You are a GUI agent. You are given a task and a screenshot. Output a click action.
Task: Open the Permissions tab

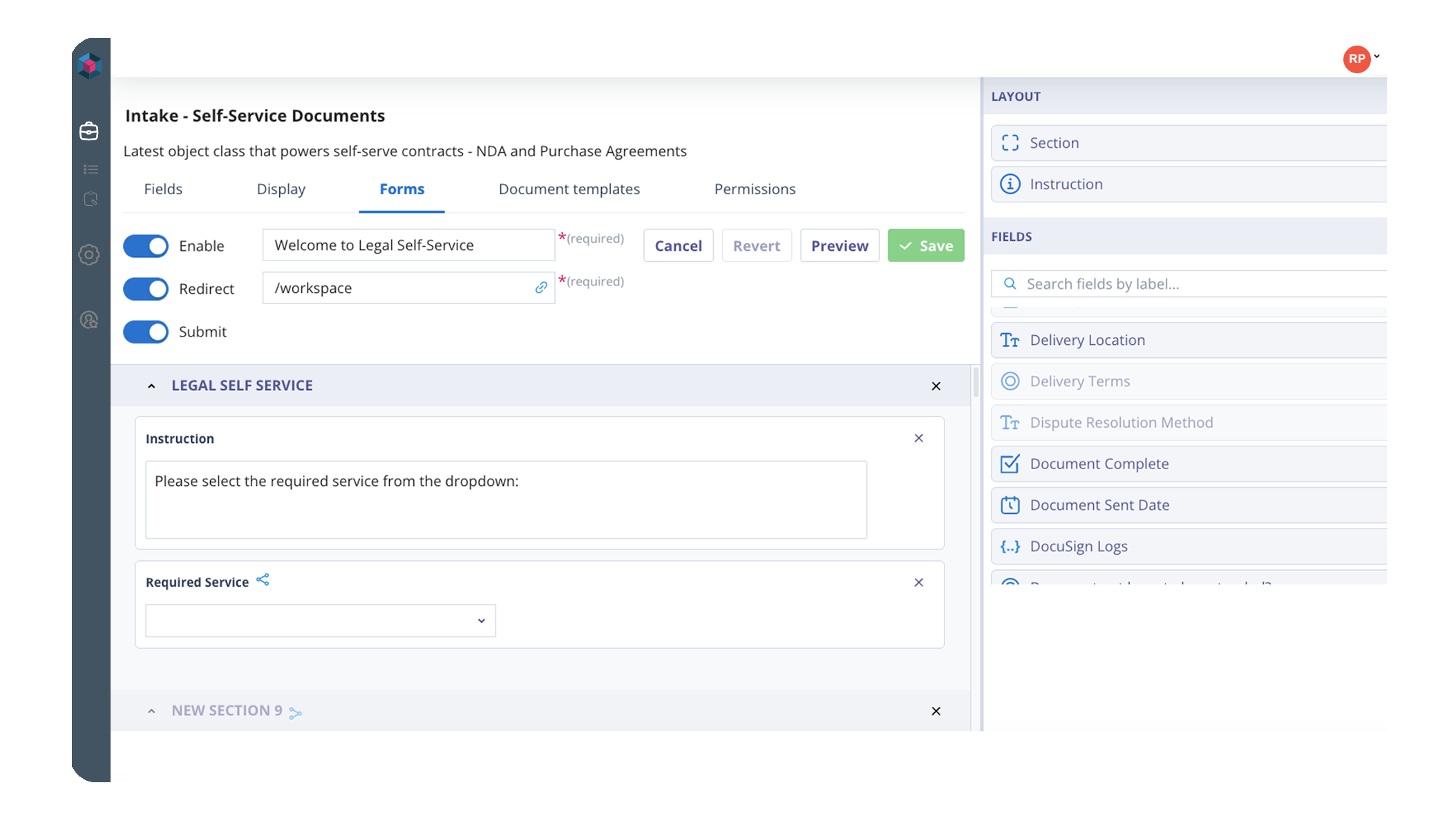click(x=755, y=189)
